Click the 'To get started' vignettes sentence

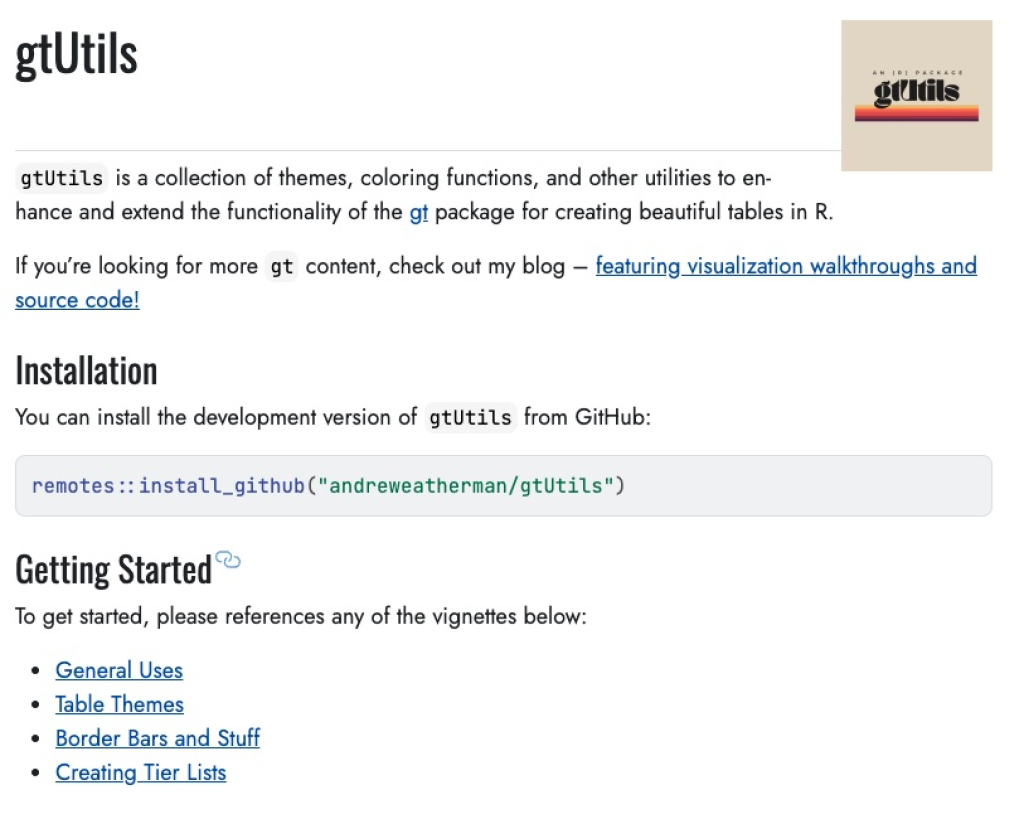301,616
